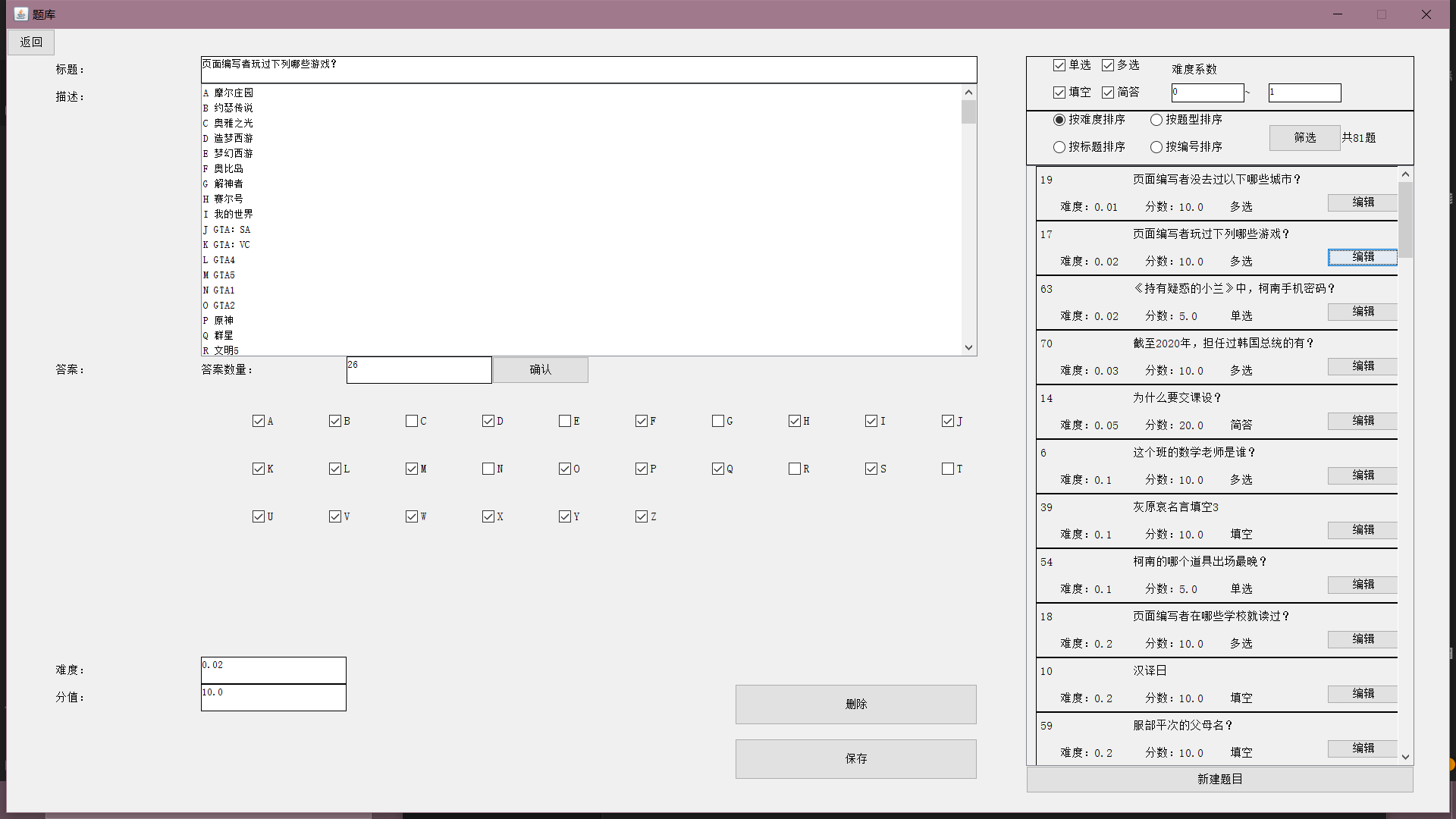Click the Java app icon in title bar
Image resolution: width=1456 pixels, height=819 pixels.
20,14
